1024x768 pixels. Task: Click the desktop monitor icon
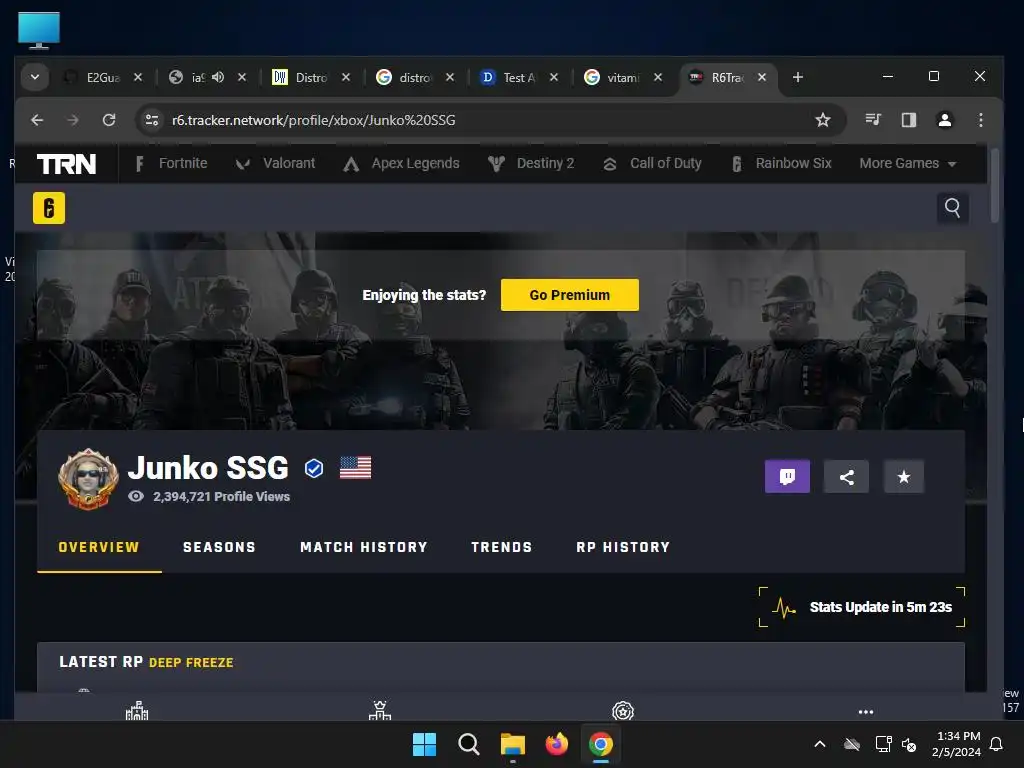(39, 30)
